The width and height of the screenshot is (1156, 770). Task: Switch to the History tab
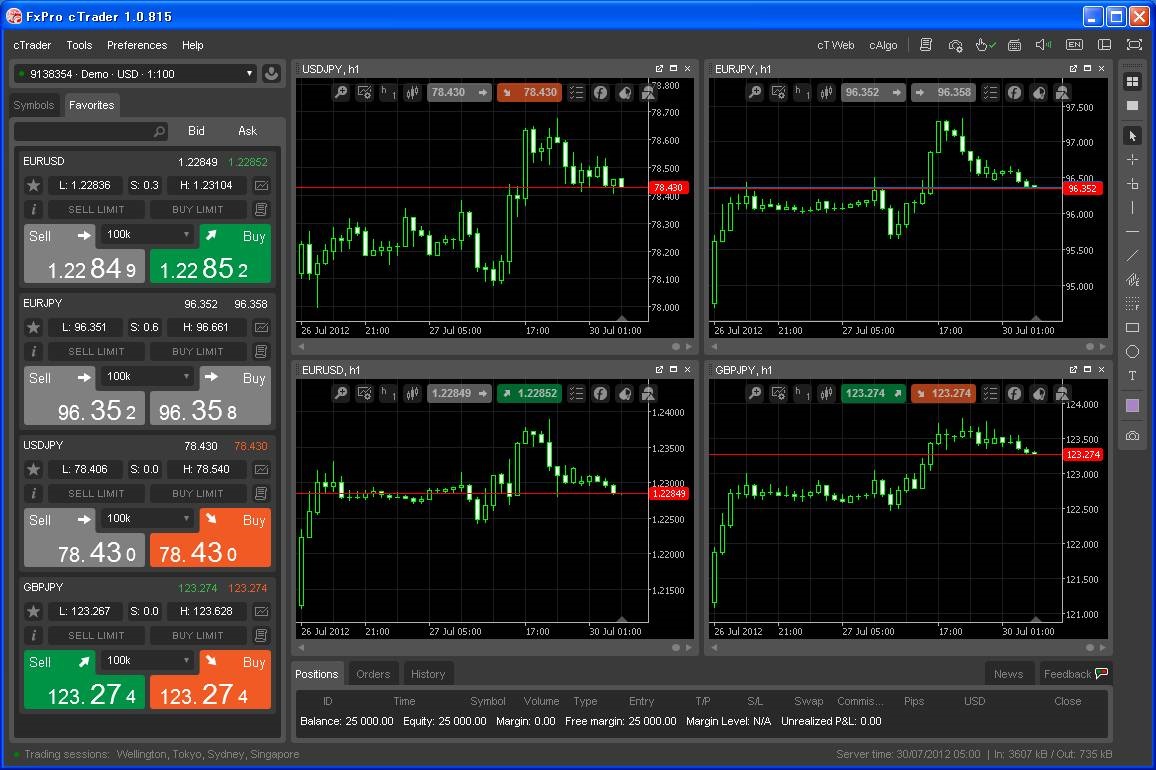coord(428,674)
